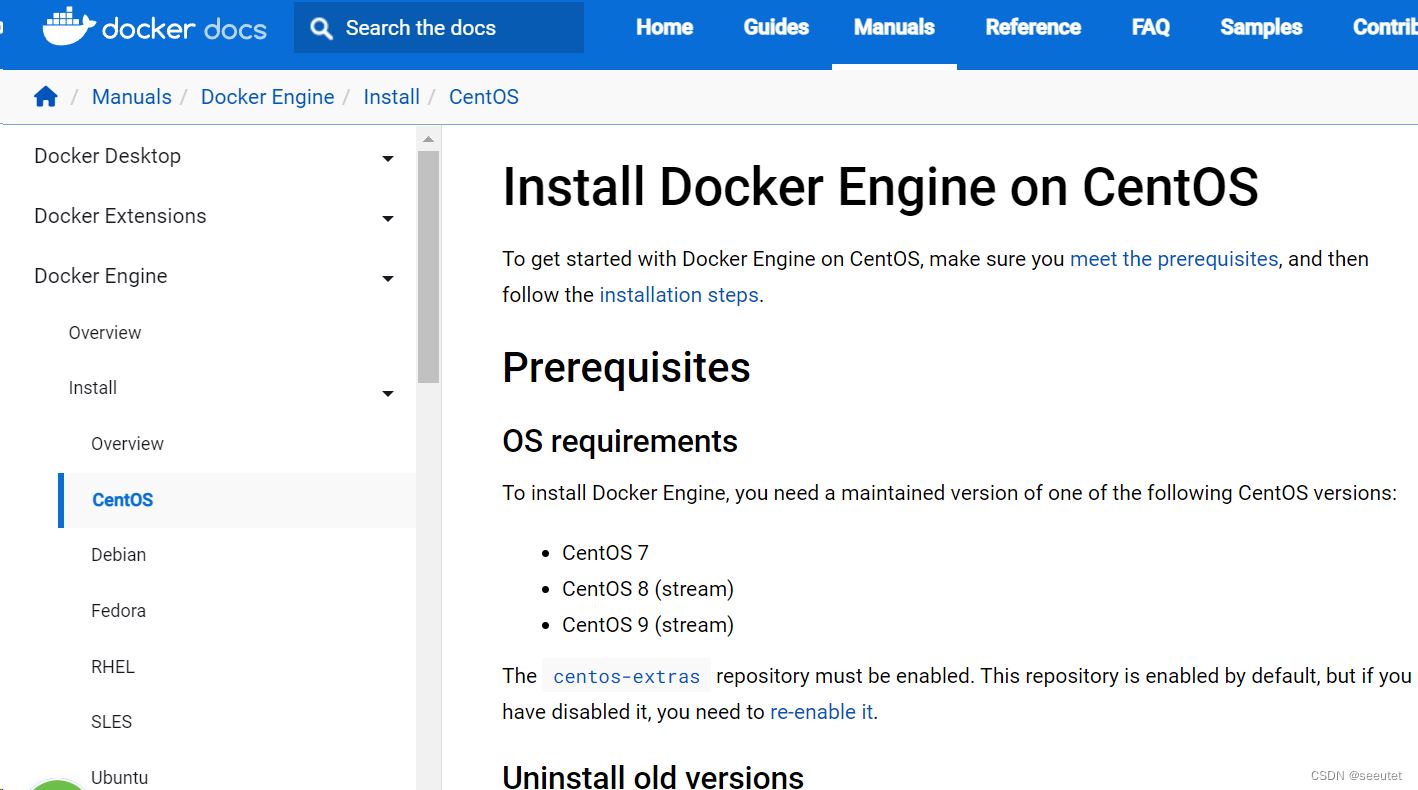The image size is (1418, 790).
Task: Focus the Search the docs field
Action: click(439, 28)
